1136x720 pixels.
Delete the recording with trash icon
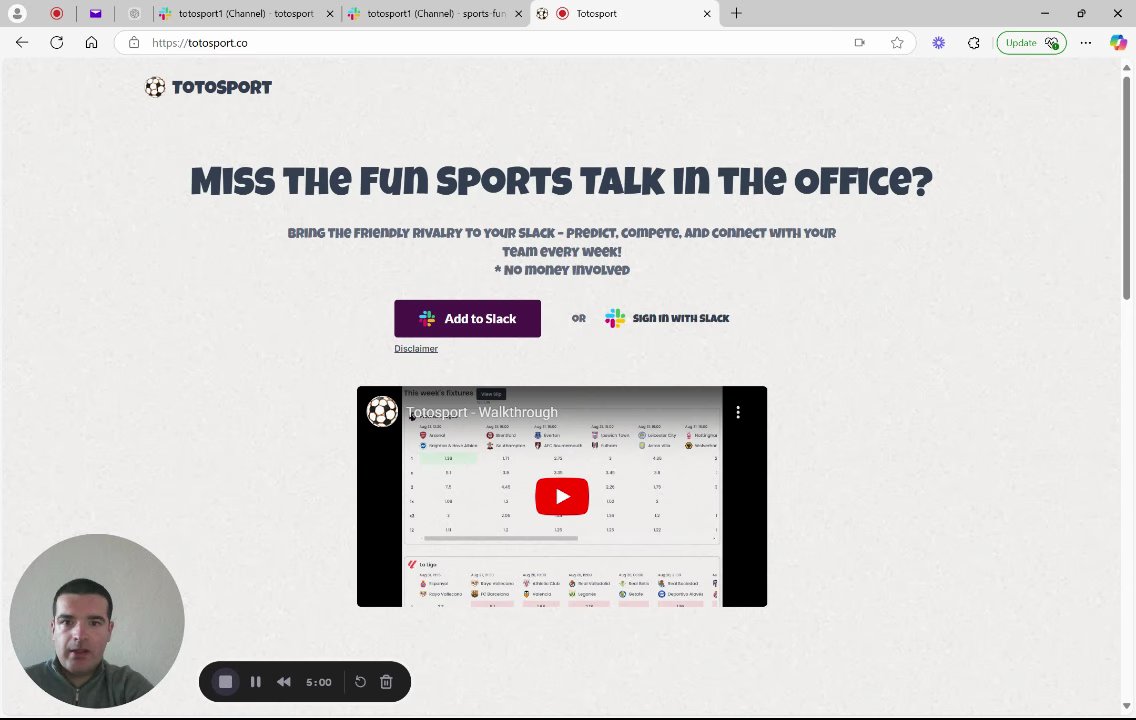[x=386, y=682]
